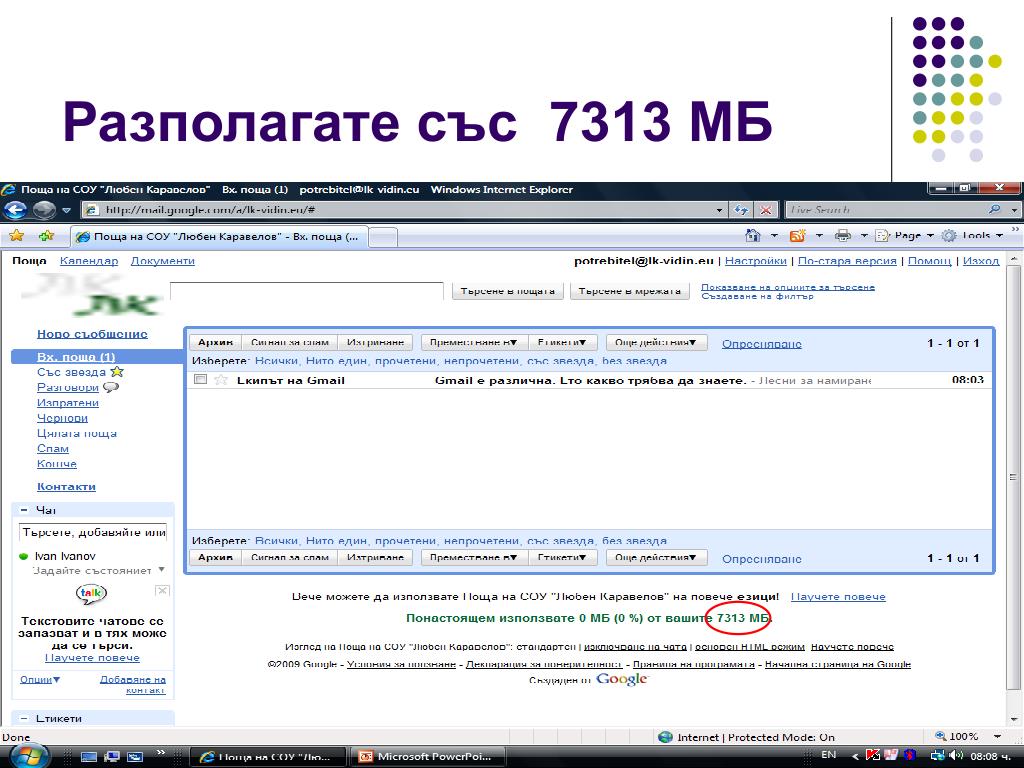Expand the address bar dropdown arrow
This screenshot has width=1024, height=768.
(x=719, y=210)
